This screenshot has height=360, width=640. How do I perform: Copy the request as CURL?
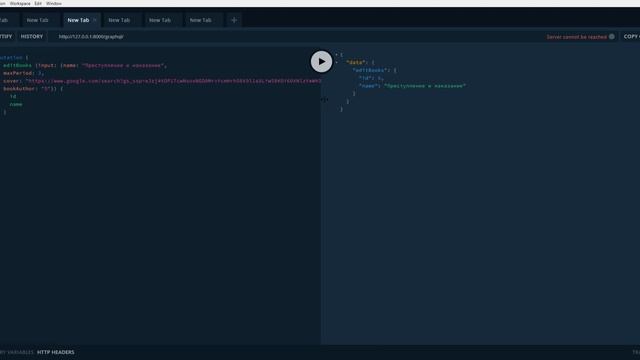point(631,36)
